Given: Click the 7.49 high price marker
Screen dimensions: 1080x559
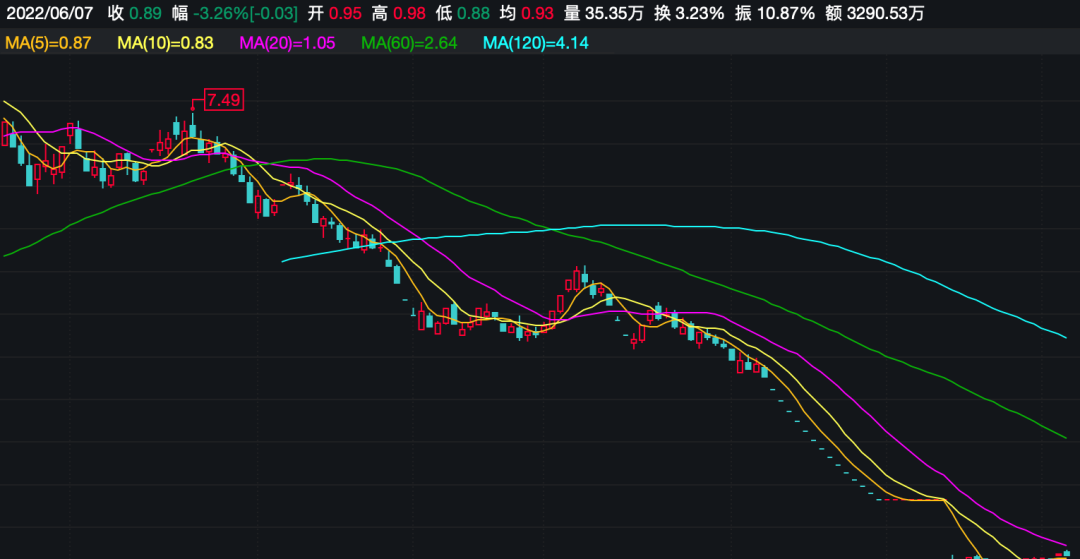Looking at the screenshot, I should tap(224, 99).
